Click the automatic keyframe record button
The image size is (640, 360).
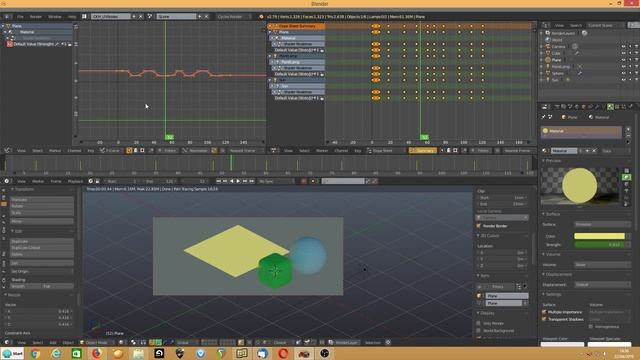click(x=304, y=181)
